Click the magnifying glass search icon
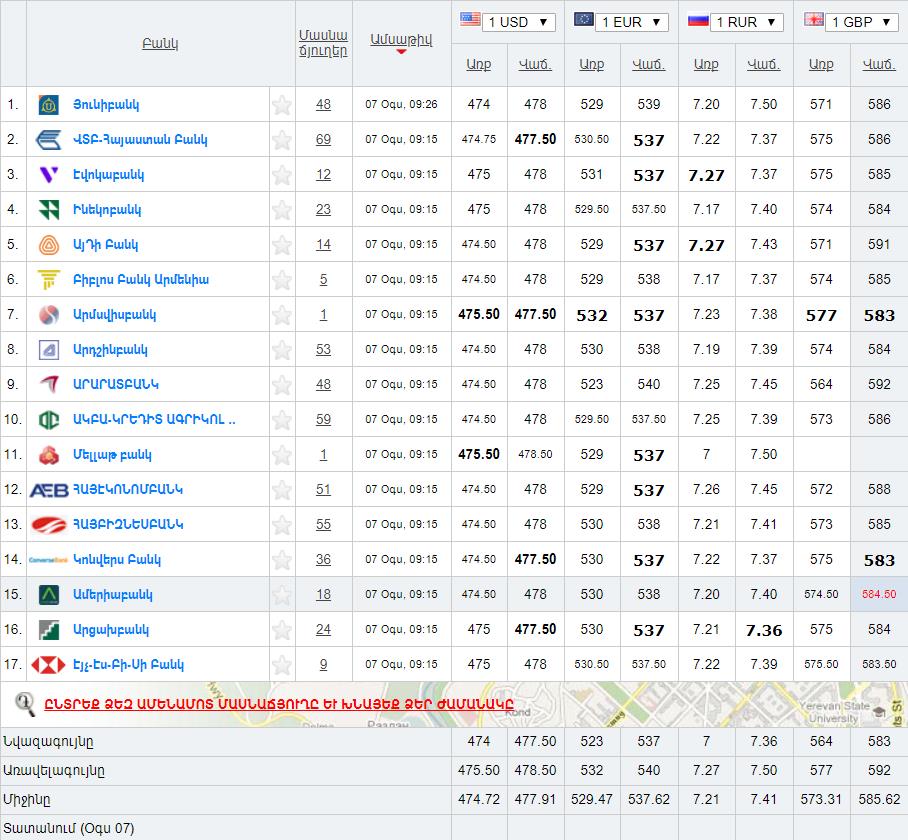This screenshot has width=908, height=840. (x=25, y=703)
